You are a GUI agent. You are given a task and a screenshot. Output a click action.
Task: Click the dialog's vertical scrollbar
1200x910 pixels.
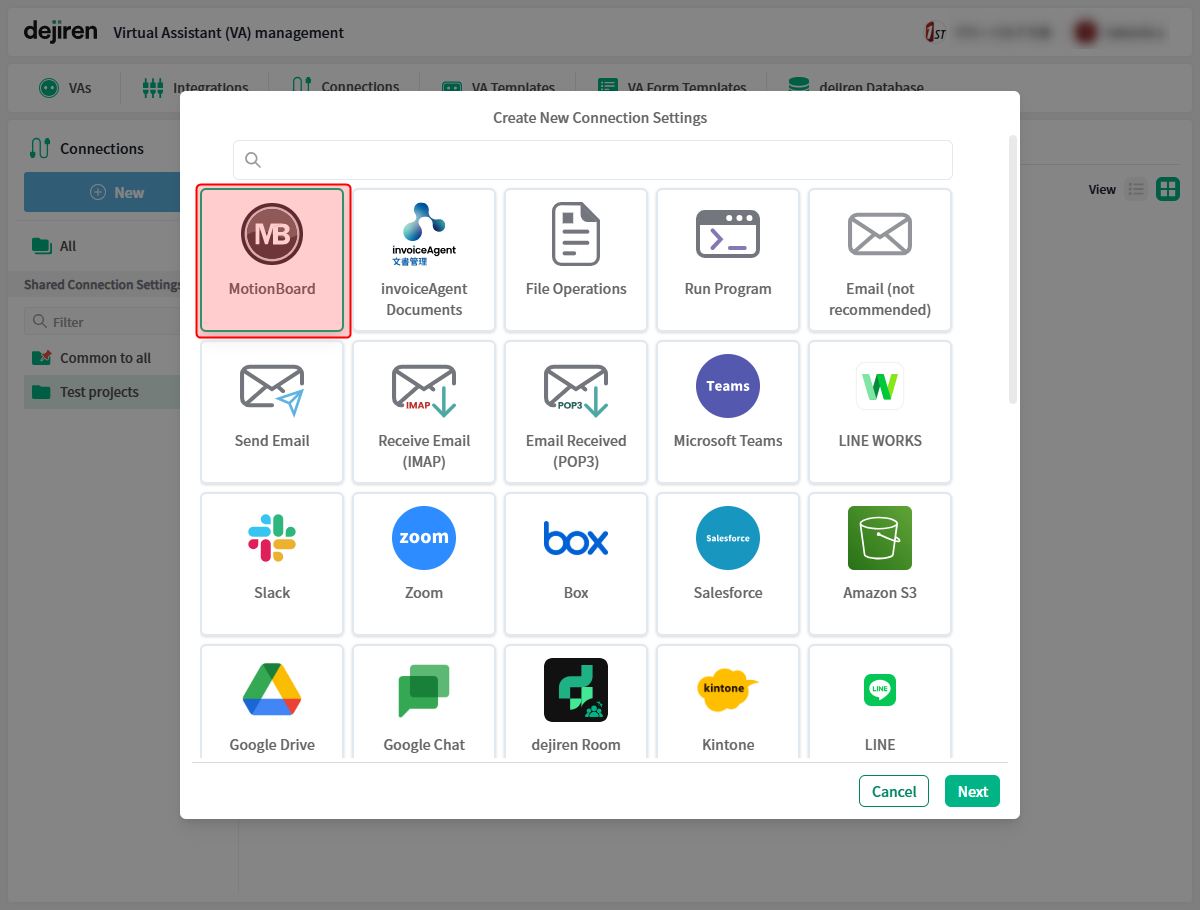(1012, 270)
